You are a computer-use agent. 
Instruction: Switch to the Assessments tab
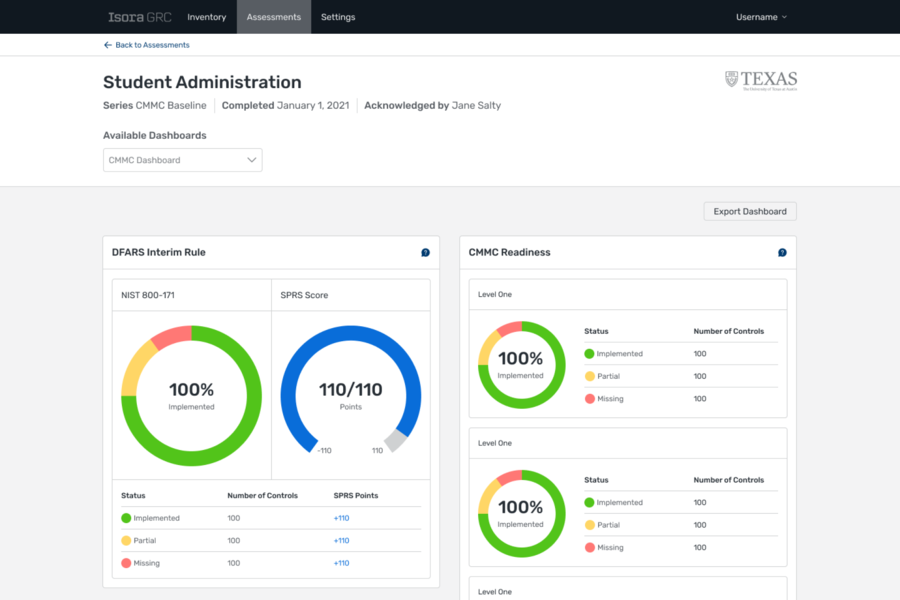tap(274, 17)
